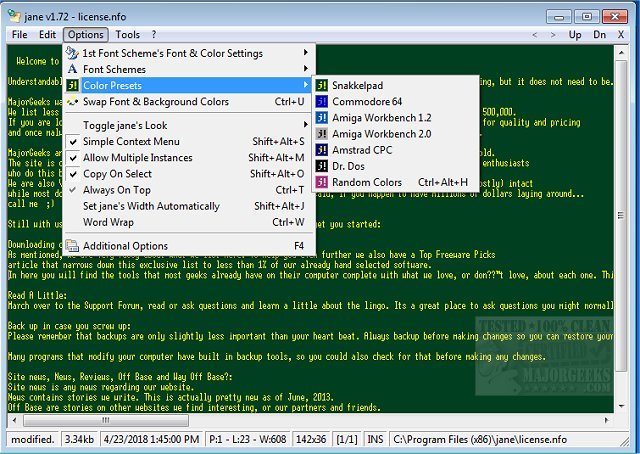
Task: Click the 142x36 dimensions status field
Action: tap(311, 439)
